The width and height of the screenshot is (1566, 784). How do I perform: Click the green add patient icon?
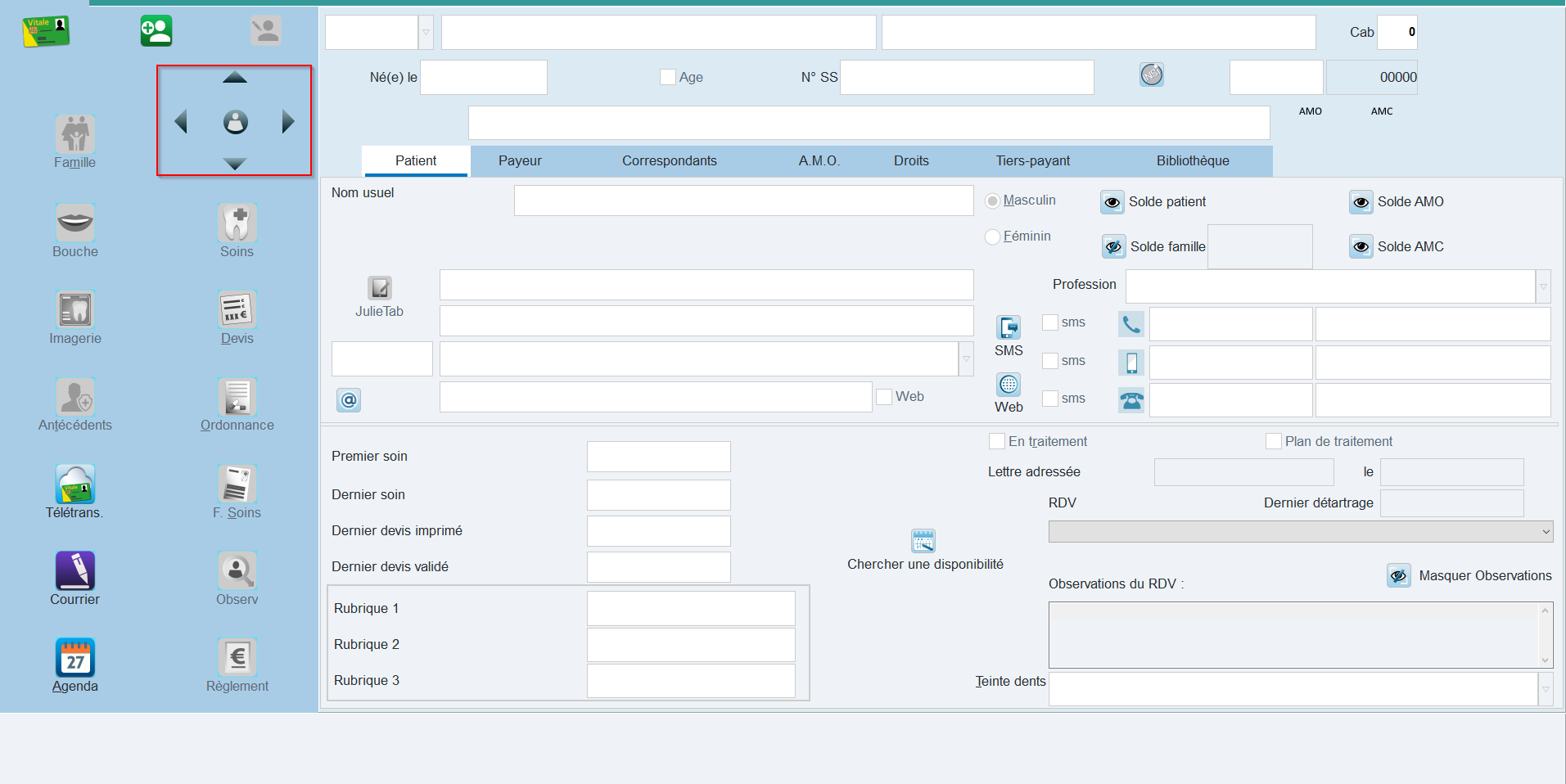(x=156, y=31)
